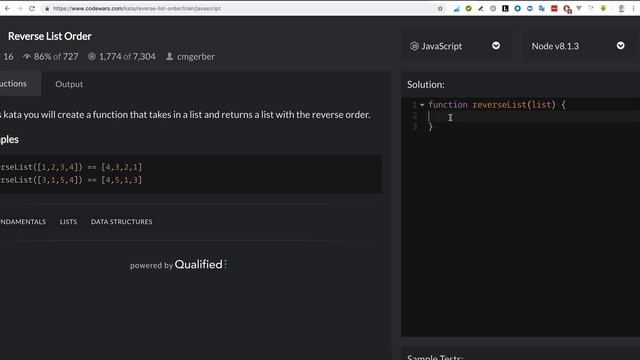The height and width of the screenshot is (360, 640).
Task: Click the reverseList function name in editor
Action: tap(500, 105)
